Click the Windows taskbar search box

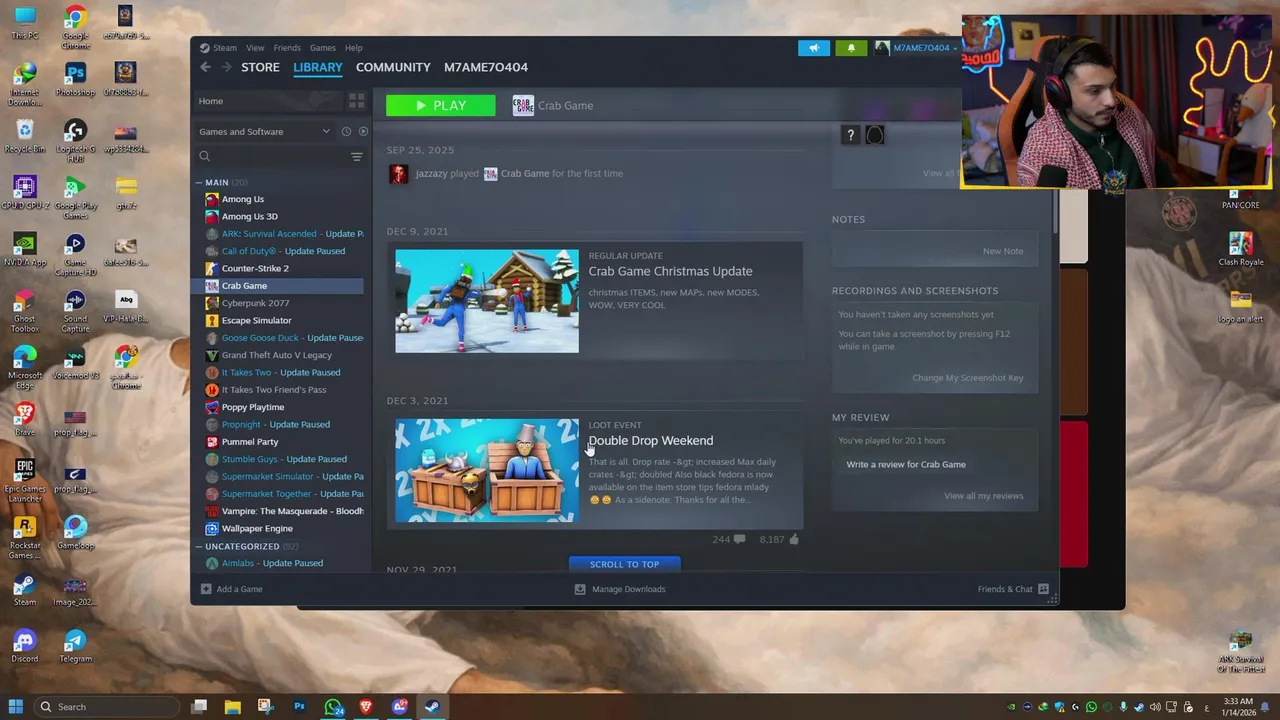(x=108, y=707)
